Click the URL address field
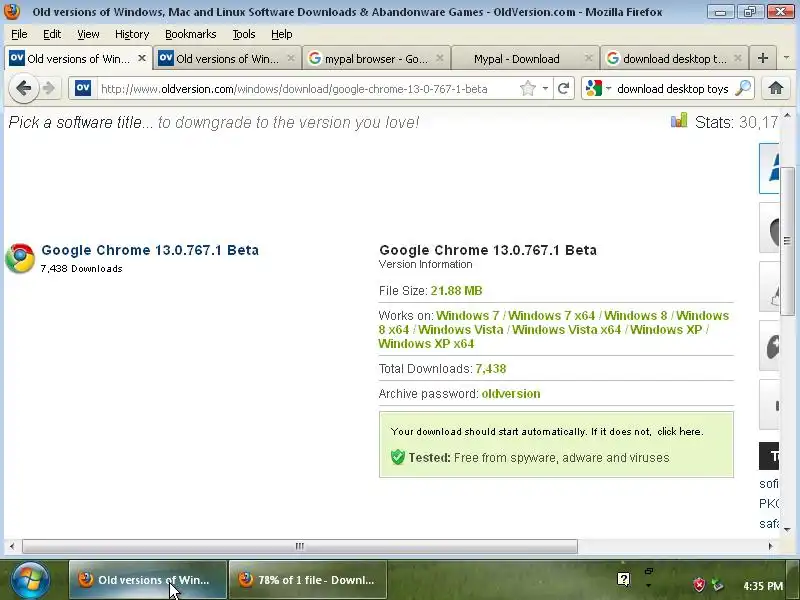This screenshot has height=600, width=800. (306, 89)
